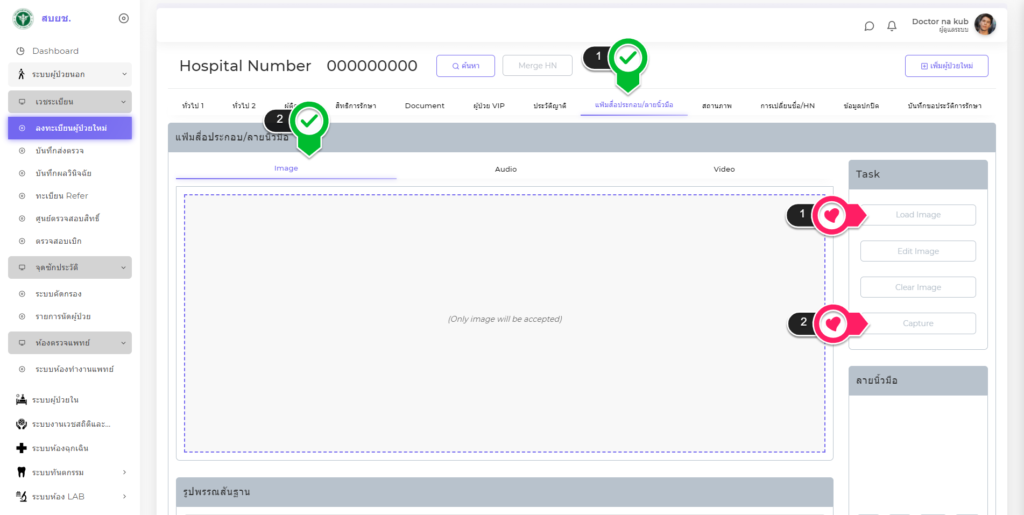
Task: Click the Load Image button
Action: pos(917,215)
